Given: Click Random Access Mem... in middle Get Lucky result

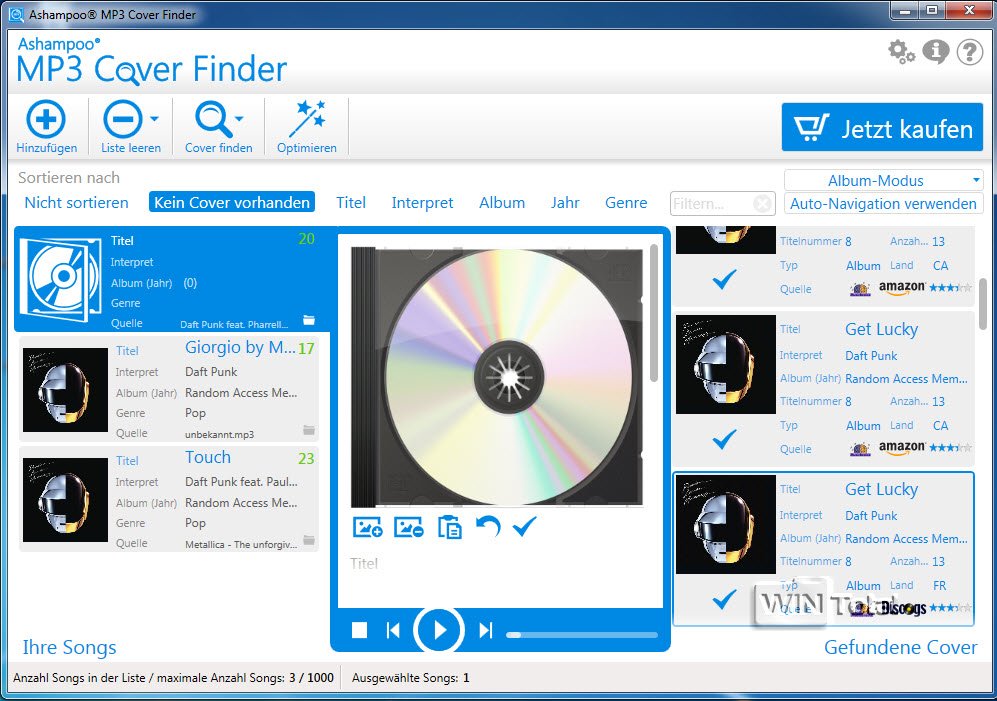Looking at the screenshot, I should click(906, 378).
